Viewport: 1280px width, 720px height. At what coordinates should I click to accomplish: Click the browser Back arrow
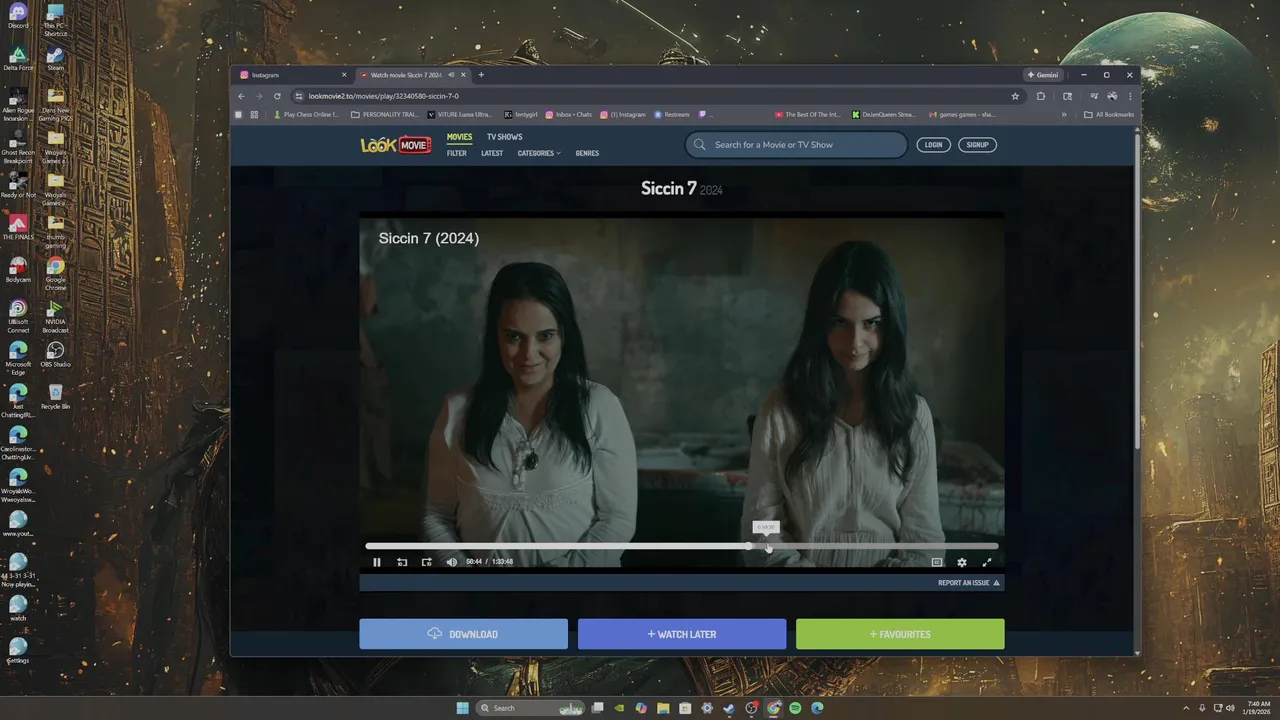241,96
